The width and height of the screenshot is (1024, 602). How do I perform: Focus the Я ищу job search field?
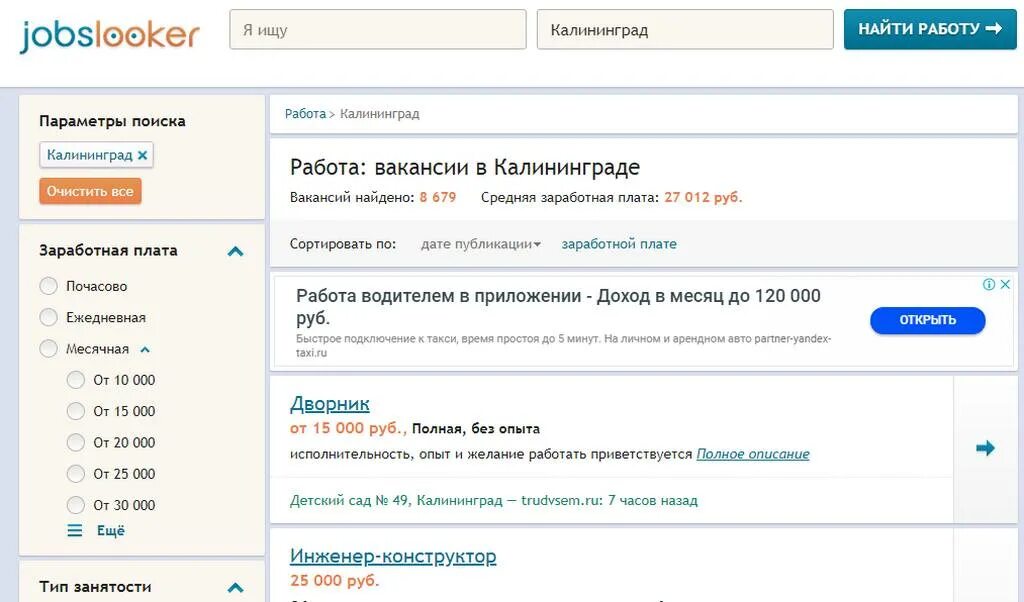coord(377,29)
